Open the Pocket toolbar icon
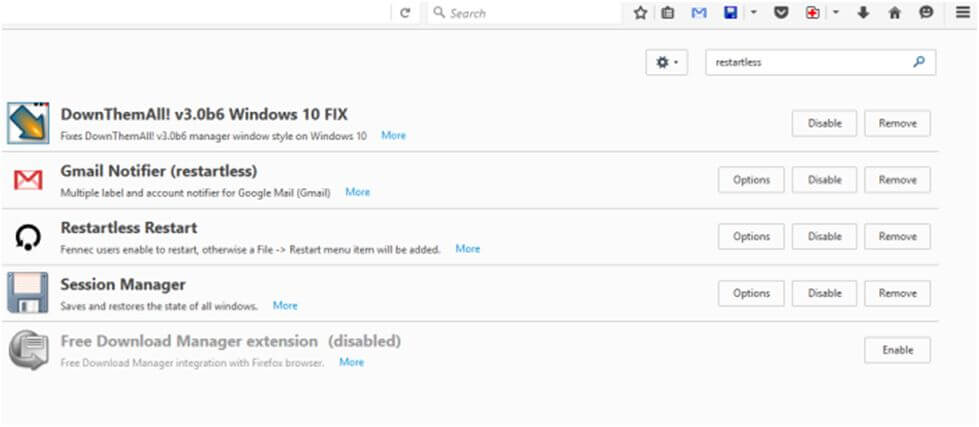Viewport: 979px width, 427px height. [x=783, y=13]
